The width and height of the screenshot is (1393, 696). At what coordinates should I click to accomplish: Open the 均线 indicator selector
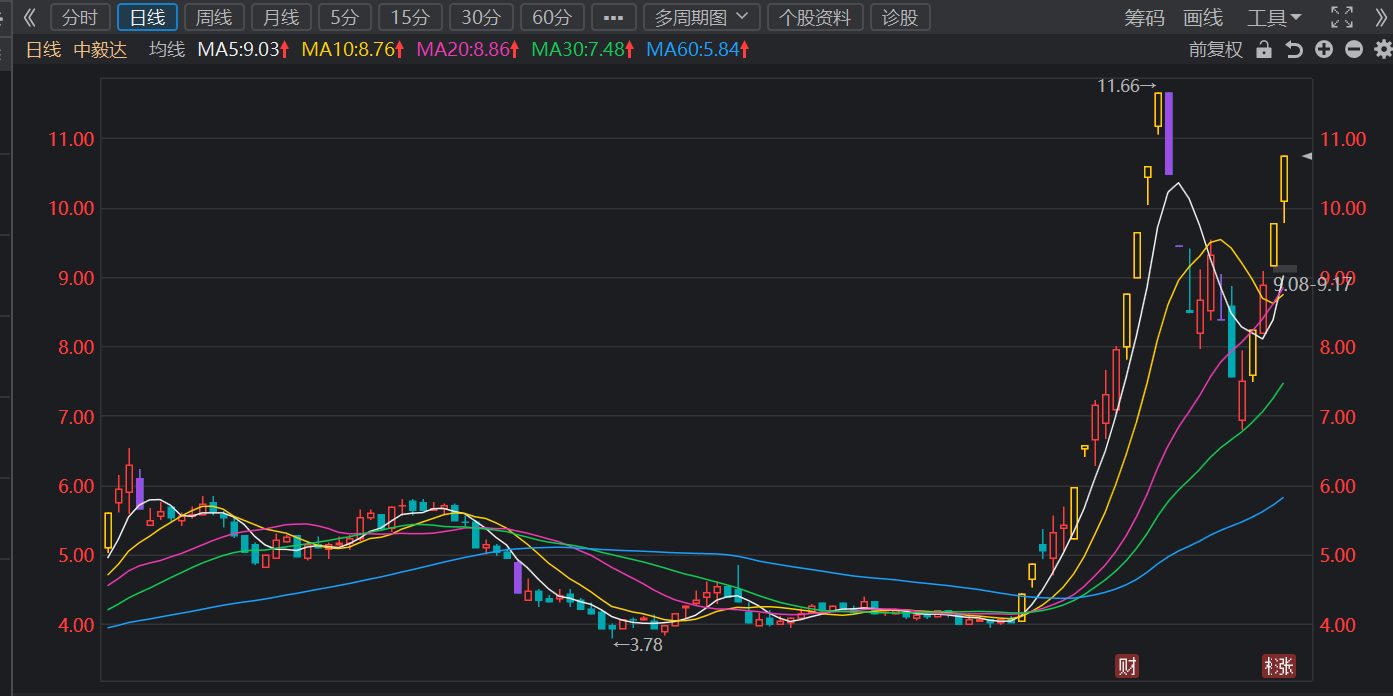click(x=167, y=50)
